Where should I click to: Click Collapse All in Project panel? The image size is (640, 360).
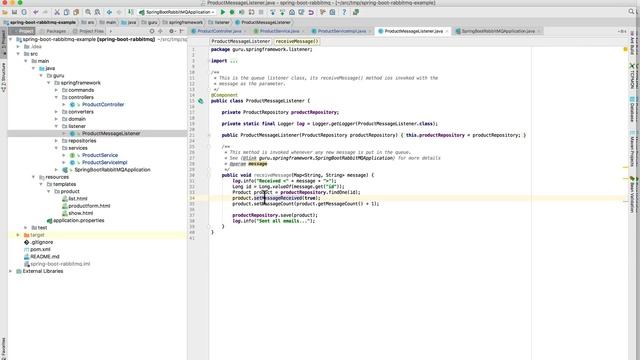(161, 31)
